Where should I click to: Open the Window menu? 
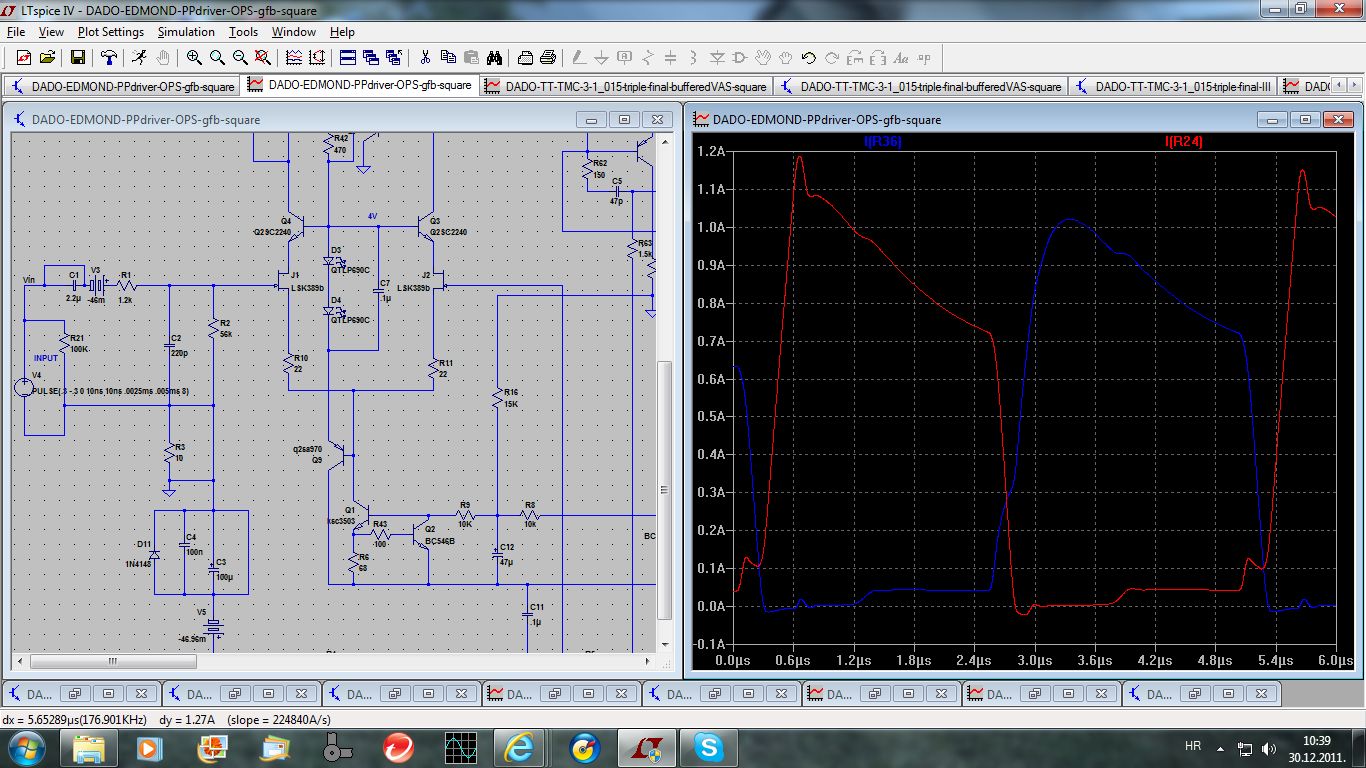click(x=294, y=32)
